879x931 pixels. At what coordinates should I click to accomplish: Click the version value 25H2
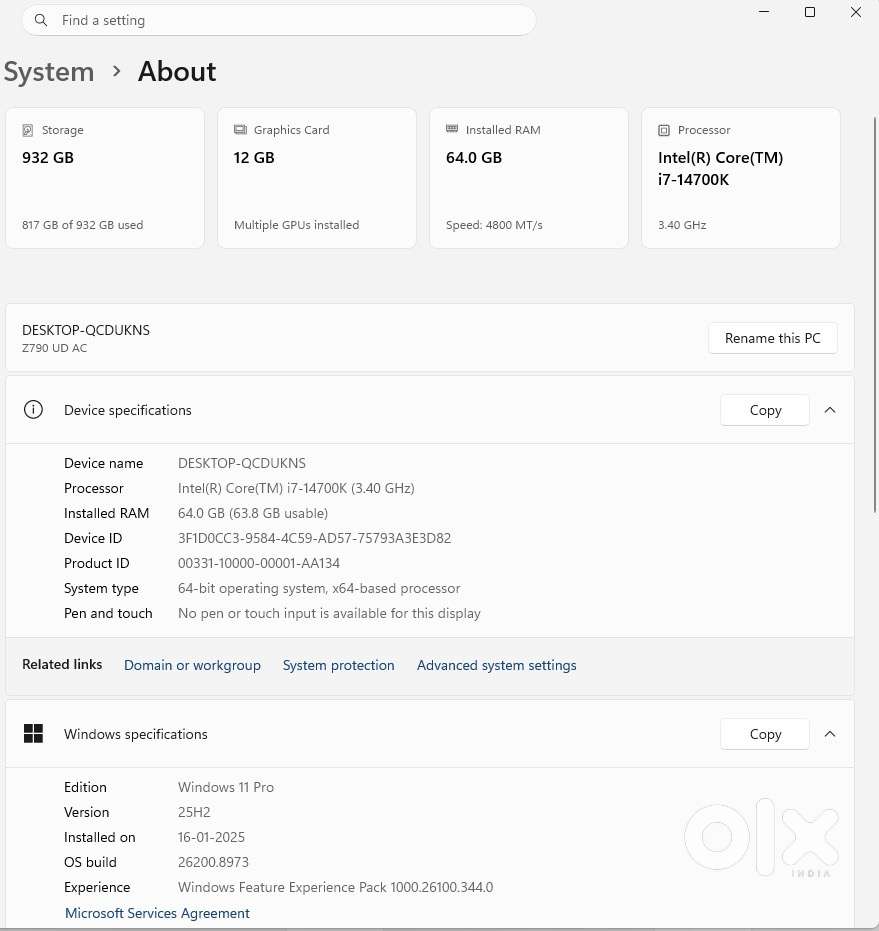pos(194,812)
